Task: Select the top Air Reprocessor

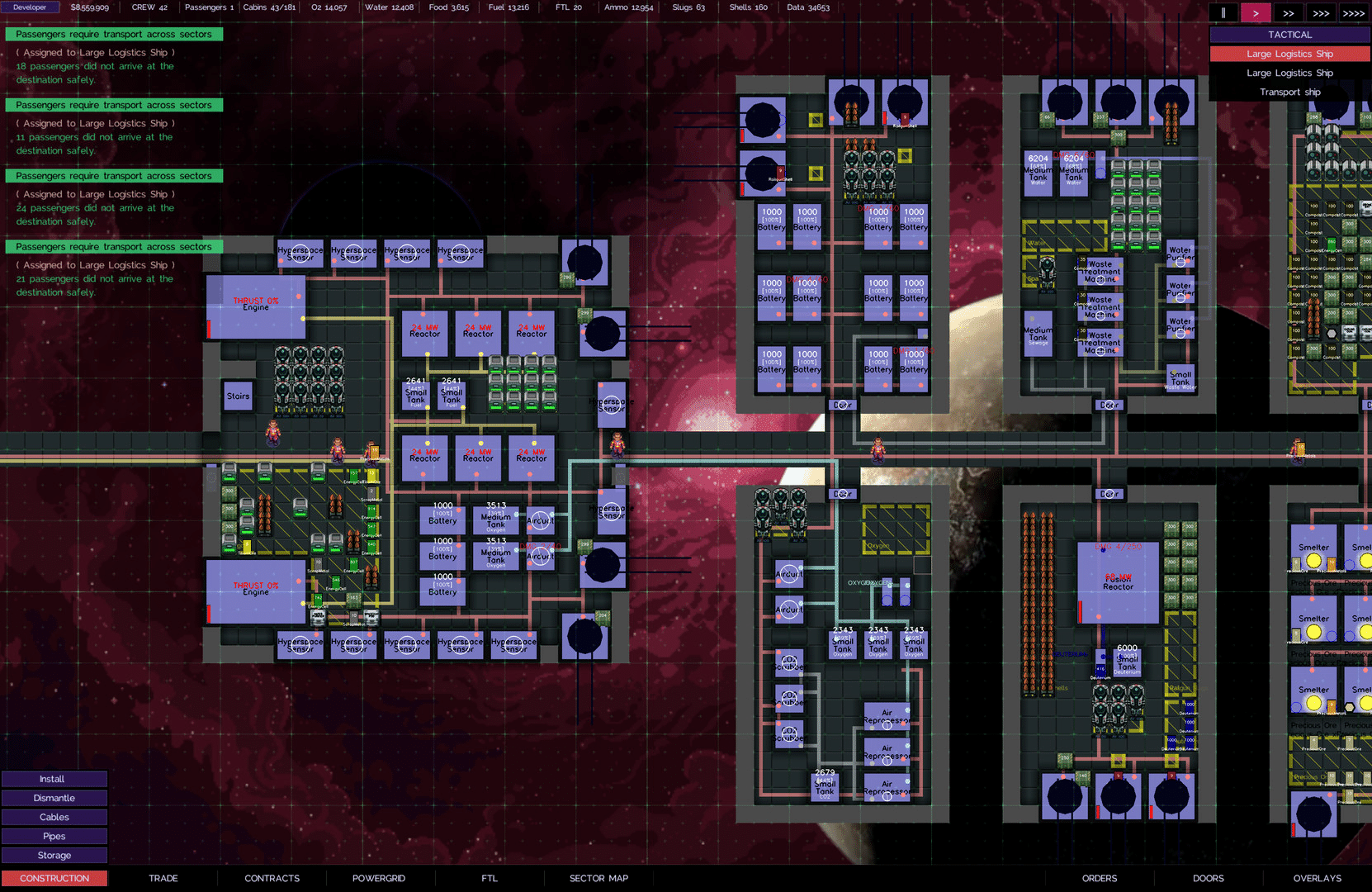Action: point(887,716)
